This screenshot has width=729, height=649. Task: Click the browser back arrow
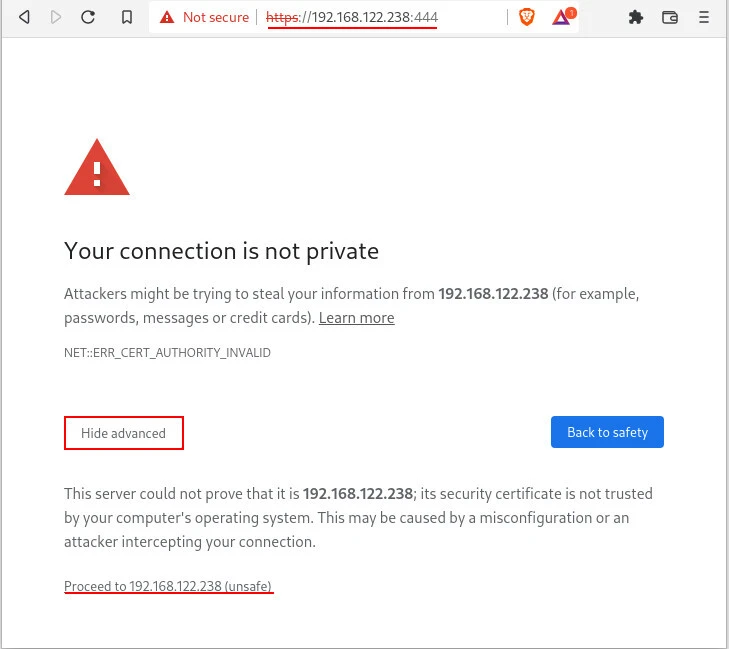click(25, 17)
